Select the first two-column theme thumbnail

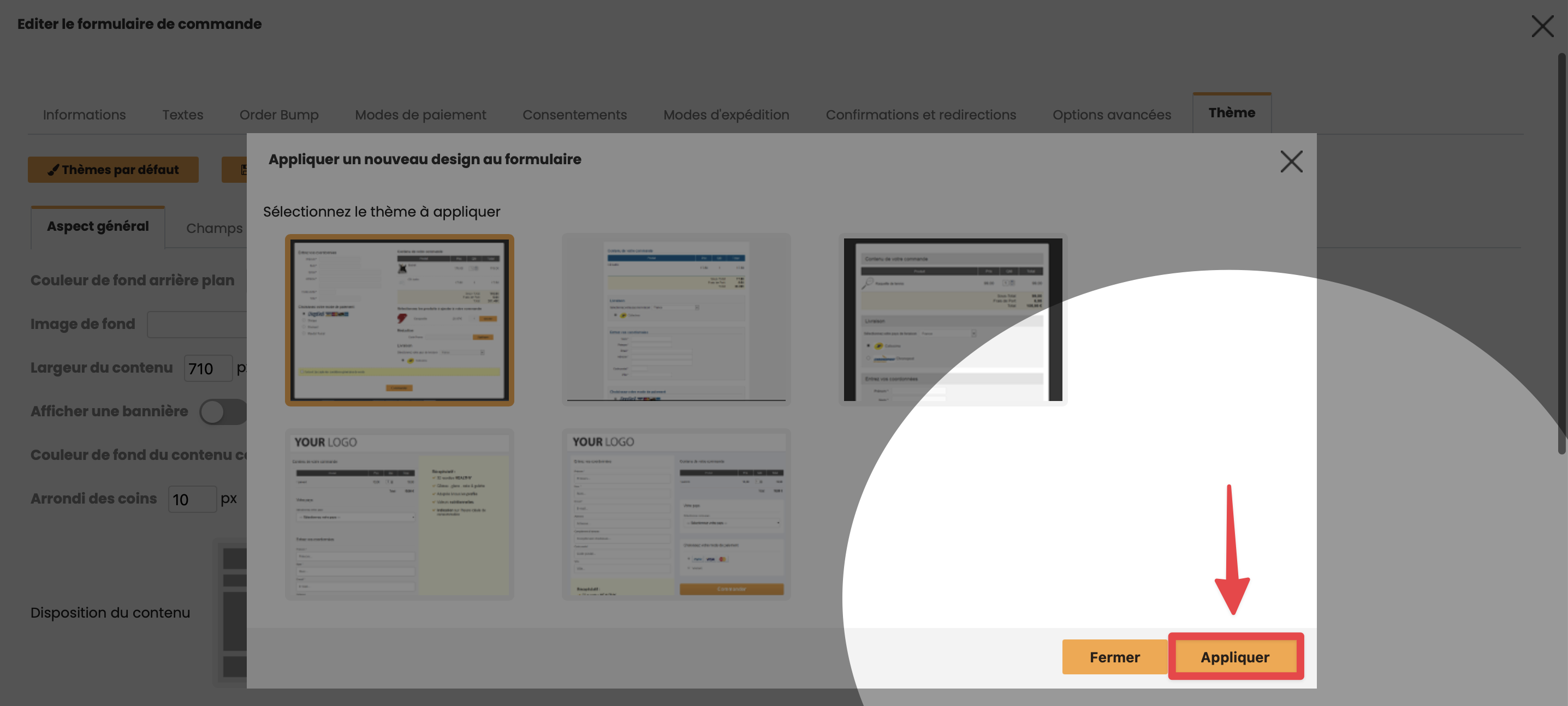tap(399, 320)
